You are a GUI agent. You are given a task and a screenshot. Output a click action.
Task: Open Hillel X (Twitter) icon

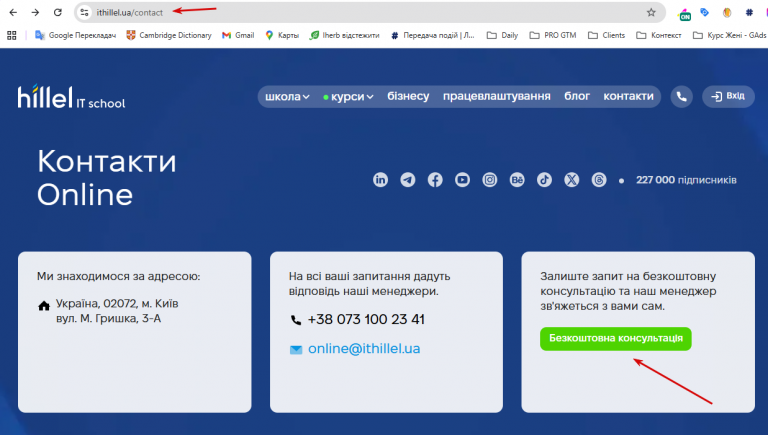tap(572, 180)
